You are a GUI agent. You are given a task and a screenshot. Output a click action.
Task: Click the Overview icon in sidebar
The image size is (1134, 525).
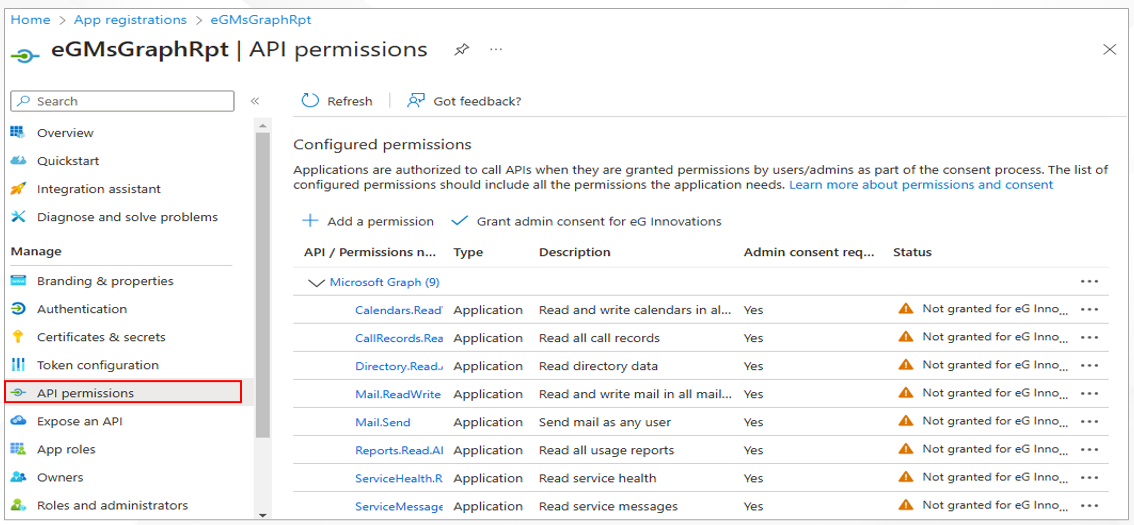[18, 132]
